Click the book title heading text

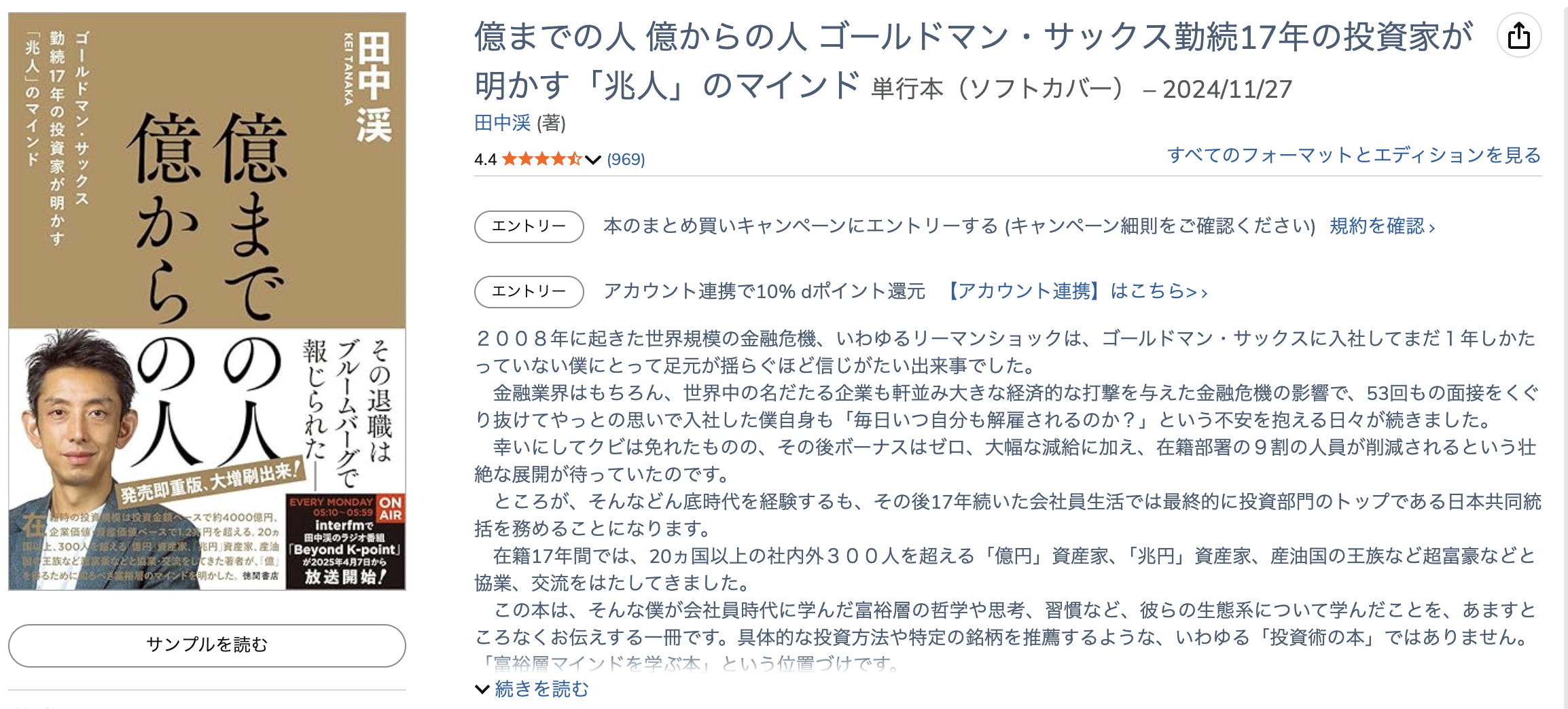[x=972, y=38]
